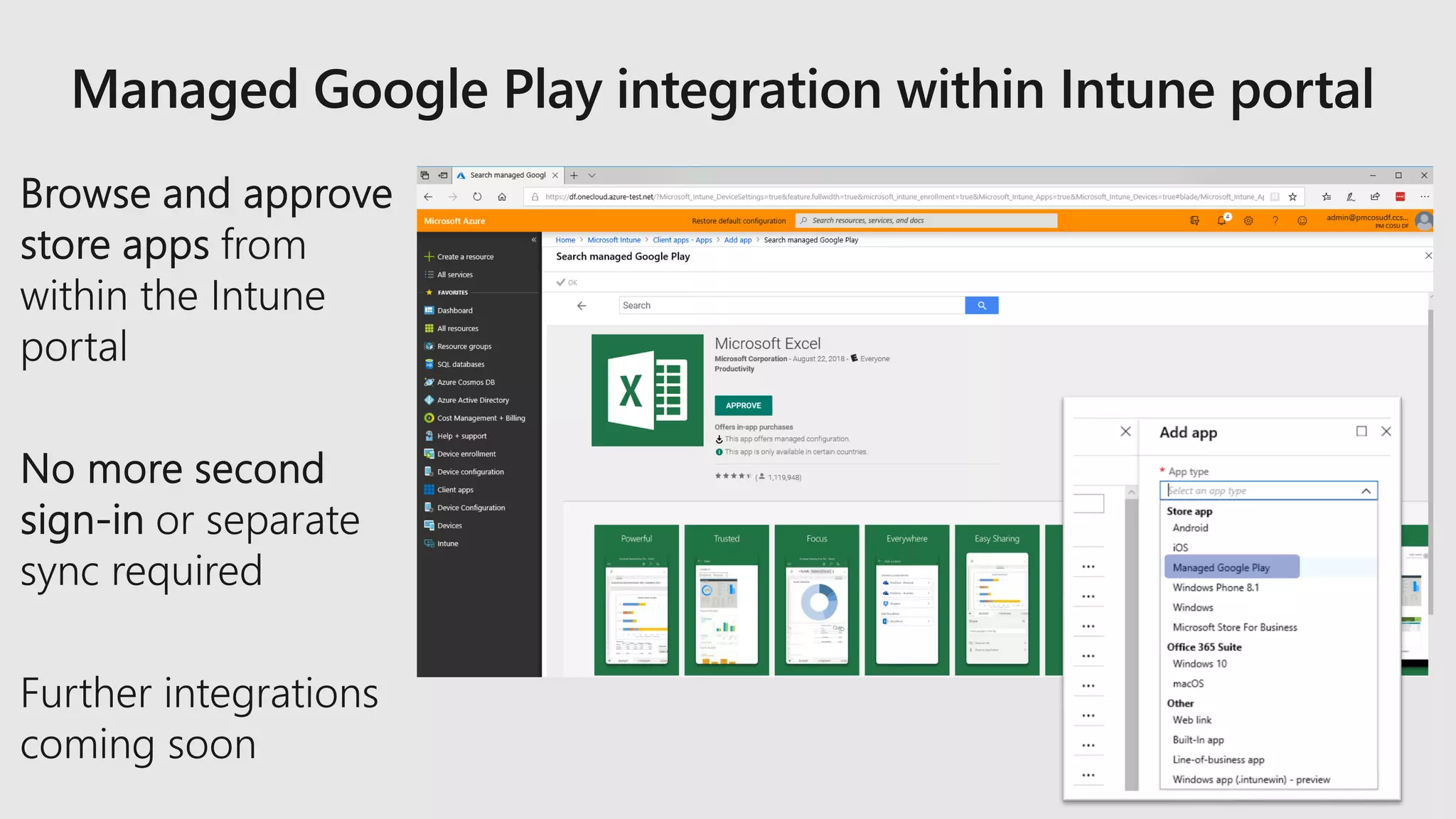
Task: Choose Line-of-business app option
Action: [x=1218, y=760]
